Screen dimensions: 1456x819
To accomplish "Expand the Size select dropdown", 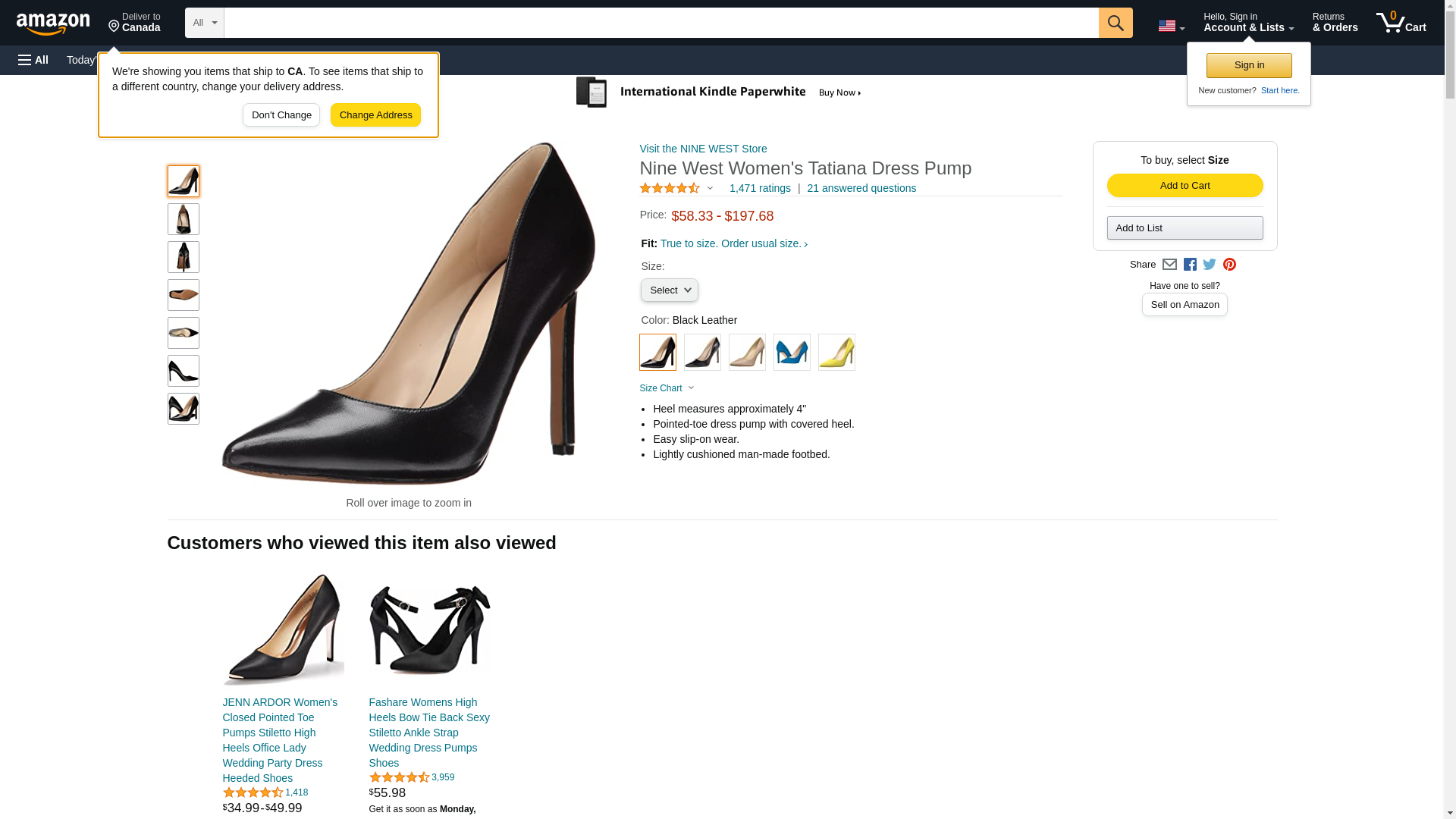I will [x=669, y=290].
